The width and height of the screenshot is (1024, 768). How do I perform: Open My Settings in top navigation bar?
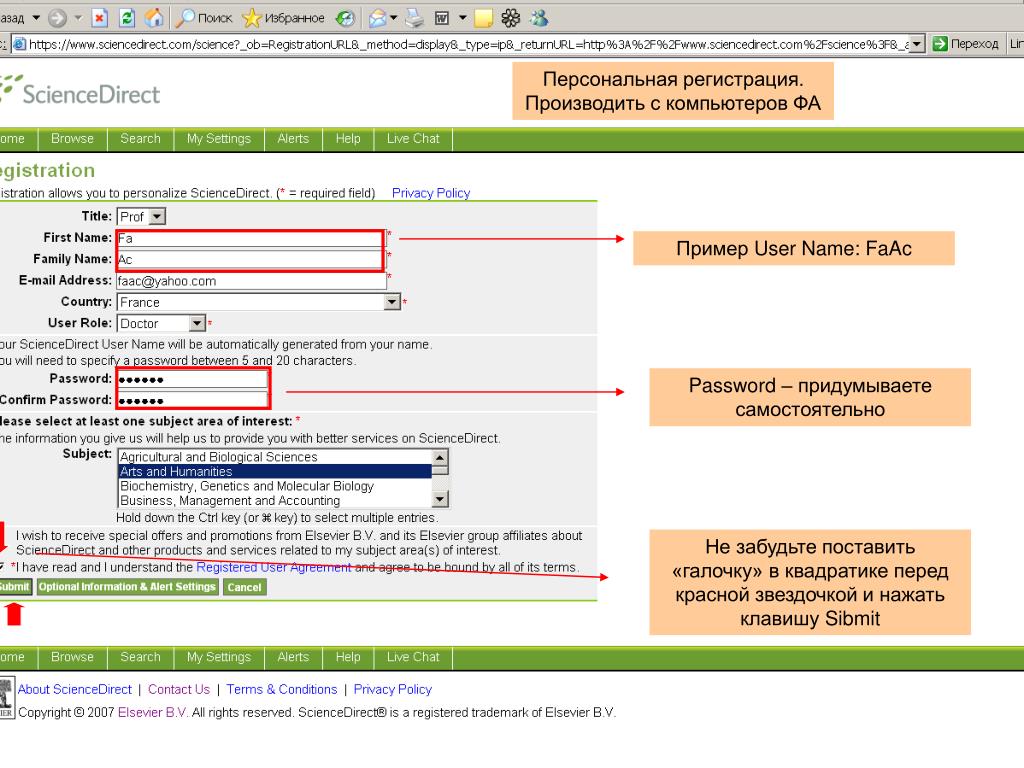219,138
